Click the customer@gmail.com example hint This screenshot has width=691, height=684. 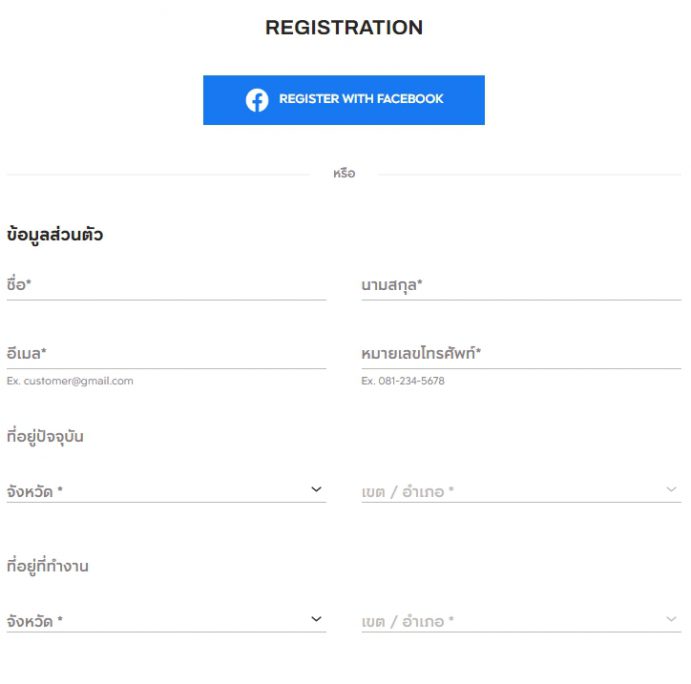[70, 381]
